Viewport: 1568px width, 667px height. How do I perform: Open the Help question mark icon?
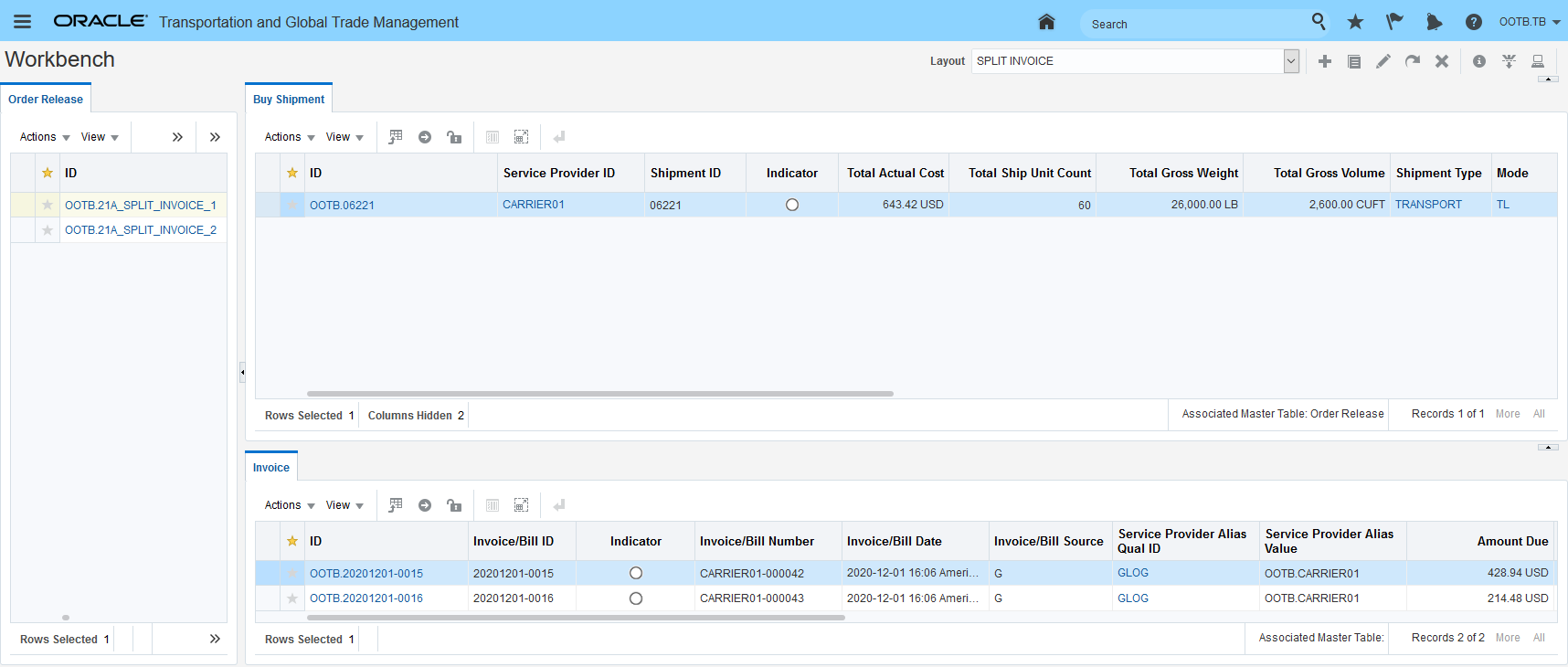click(1473, 22)
